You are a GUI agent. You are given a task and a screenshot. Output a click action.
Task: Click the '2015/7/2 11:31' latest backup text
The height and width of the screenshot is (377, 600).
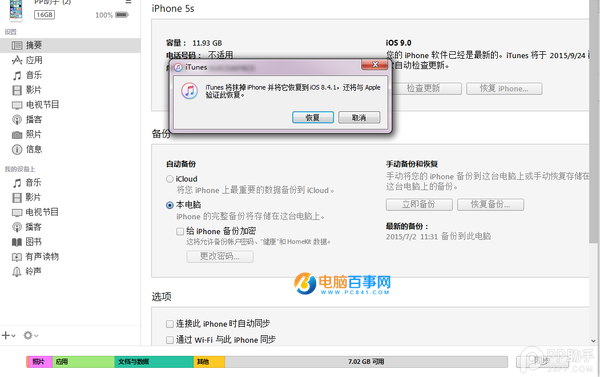click(x=412, y=237)
